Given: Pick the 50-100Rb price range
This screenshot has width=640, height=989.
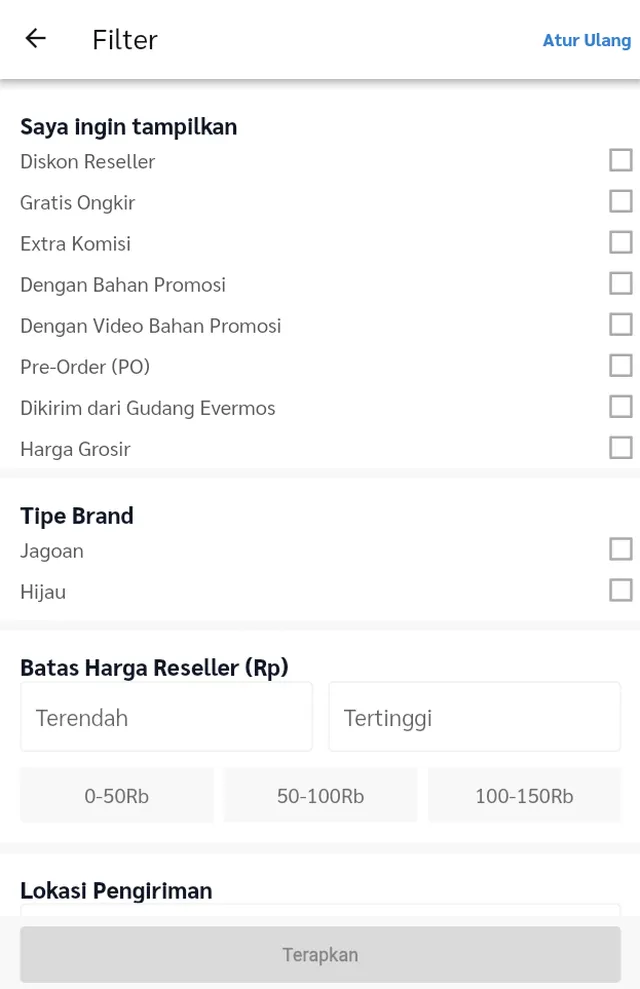Looking at the screenshot, I should (320, 796).
